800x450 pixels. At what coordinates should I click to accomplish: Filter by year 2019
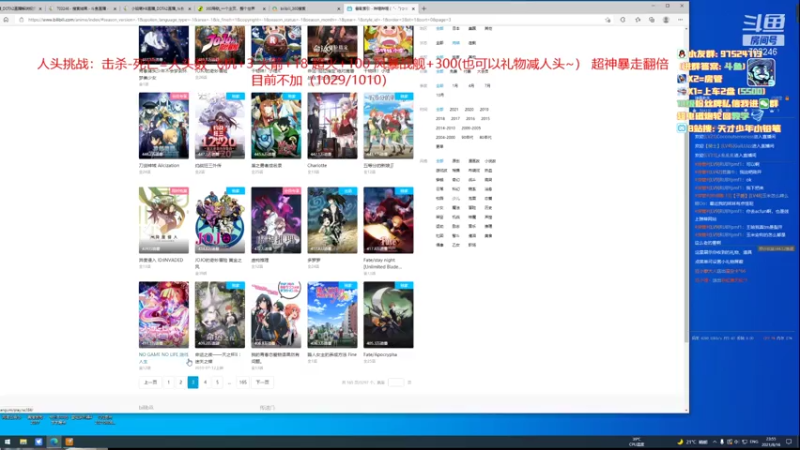484,109
